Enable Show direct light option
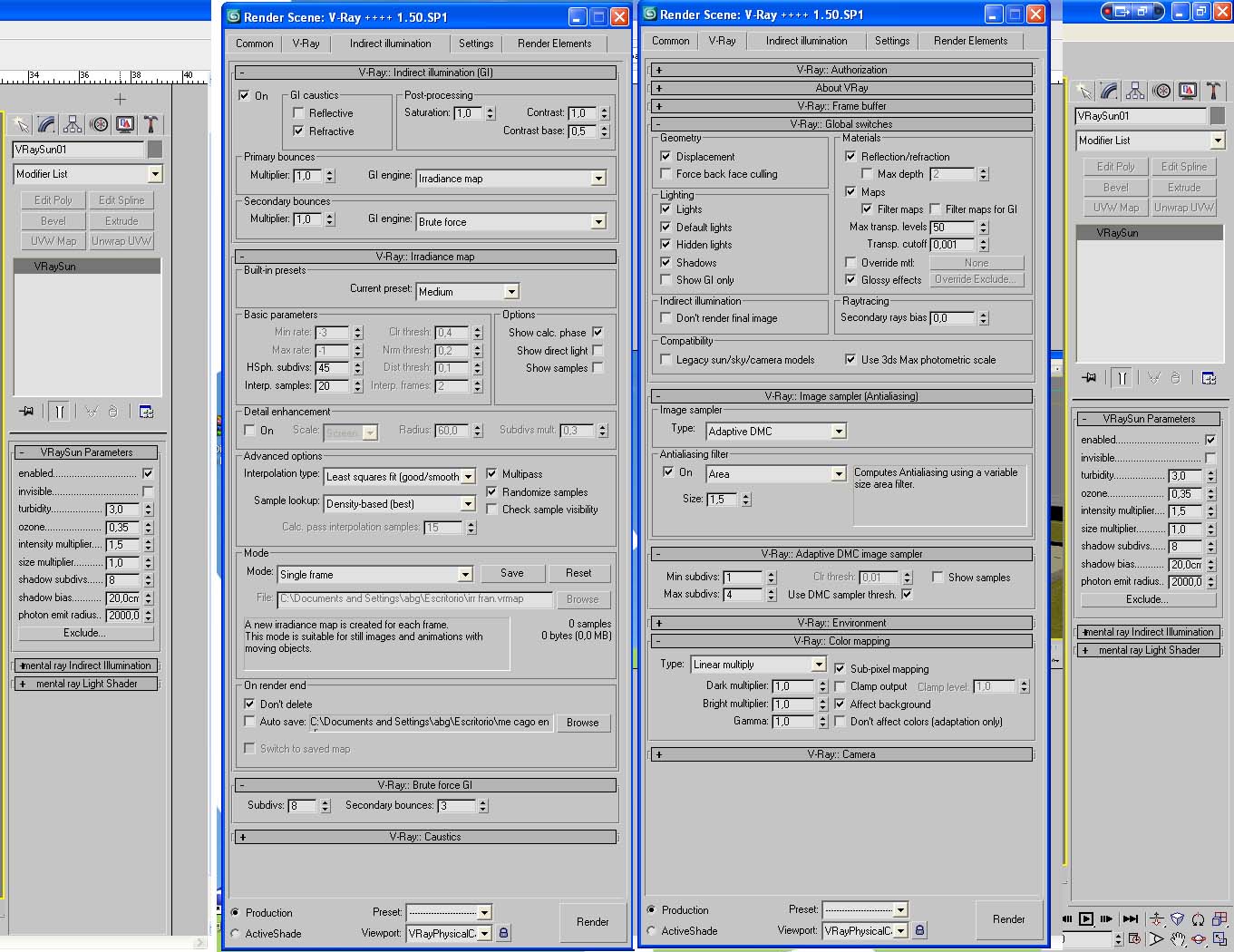The image size is (1234, 952). tap(598, 350)
